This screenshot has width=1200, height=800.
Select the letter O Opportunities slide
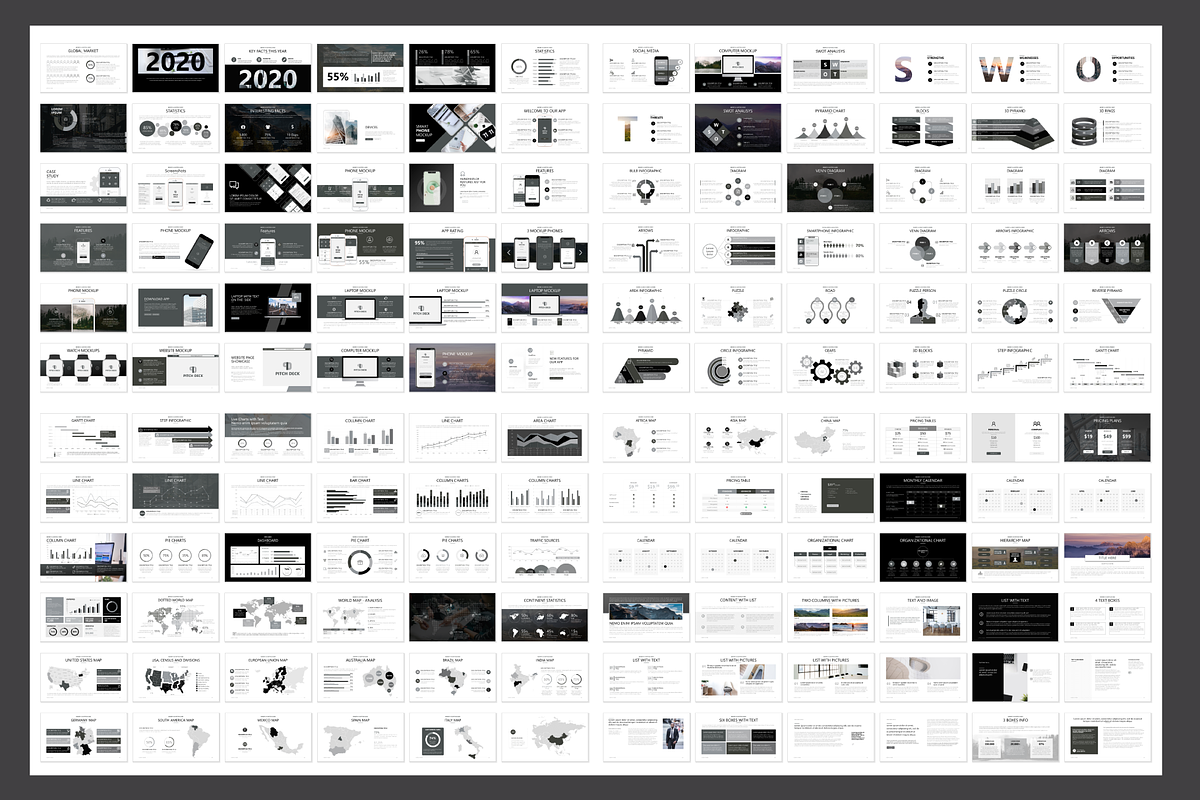point(1107,68)
